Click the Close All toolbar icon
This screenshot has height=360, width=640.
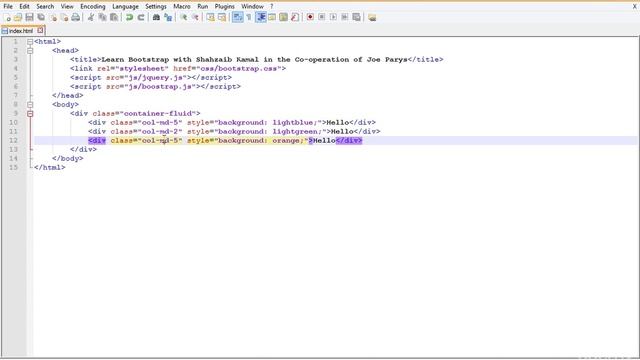[64, 17]
